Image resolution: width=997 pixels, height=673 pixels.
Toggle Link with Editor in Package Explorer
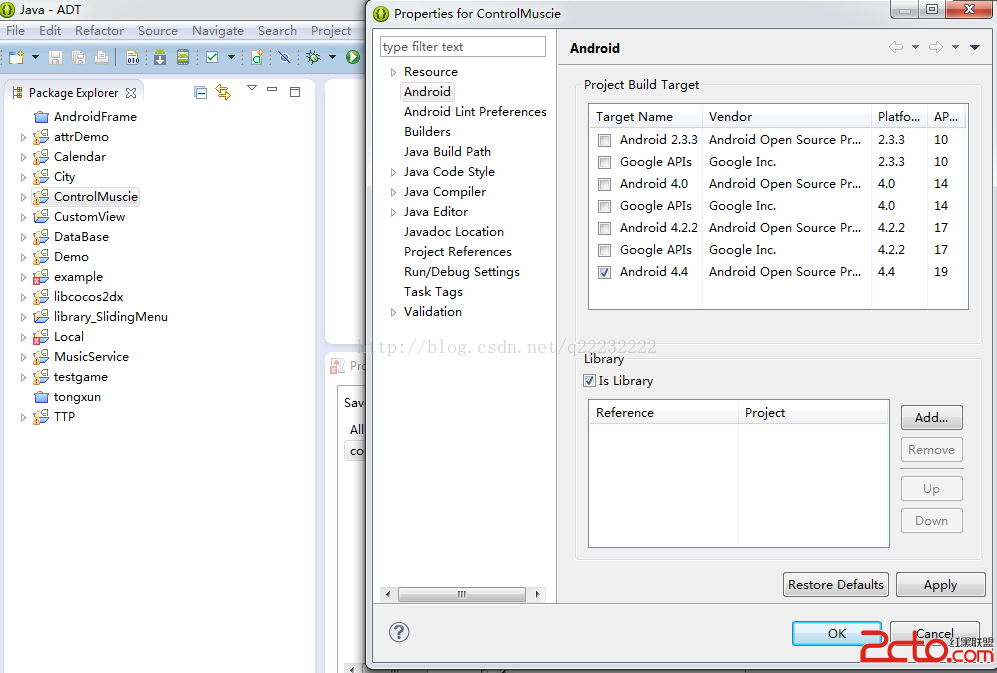[223, 92]
